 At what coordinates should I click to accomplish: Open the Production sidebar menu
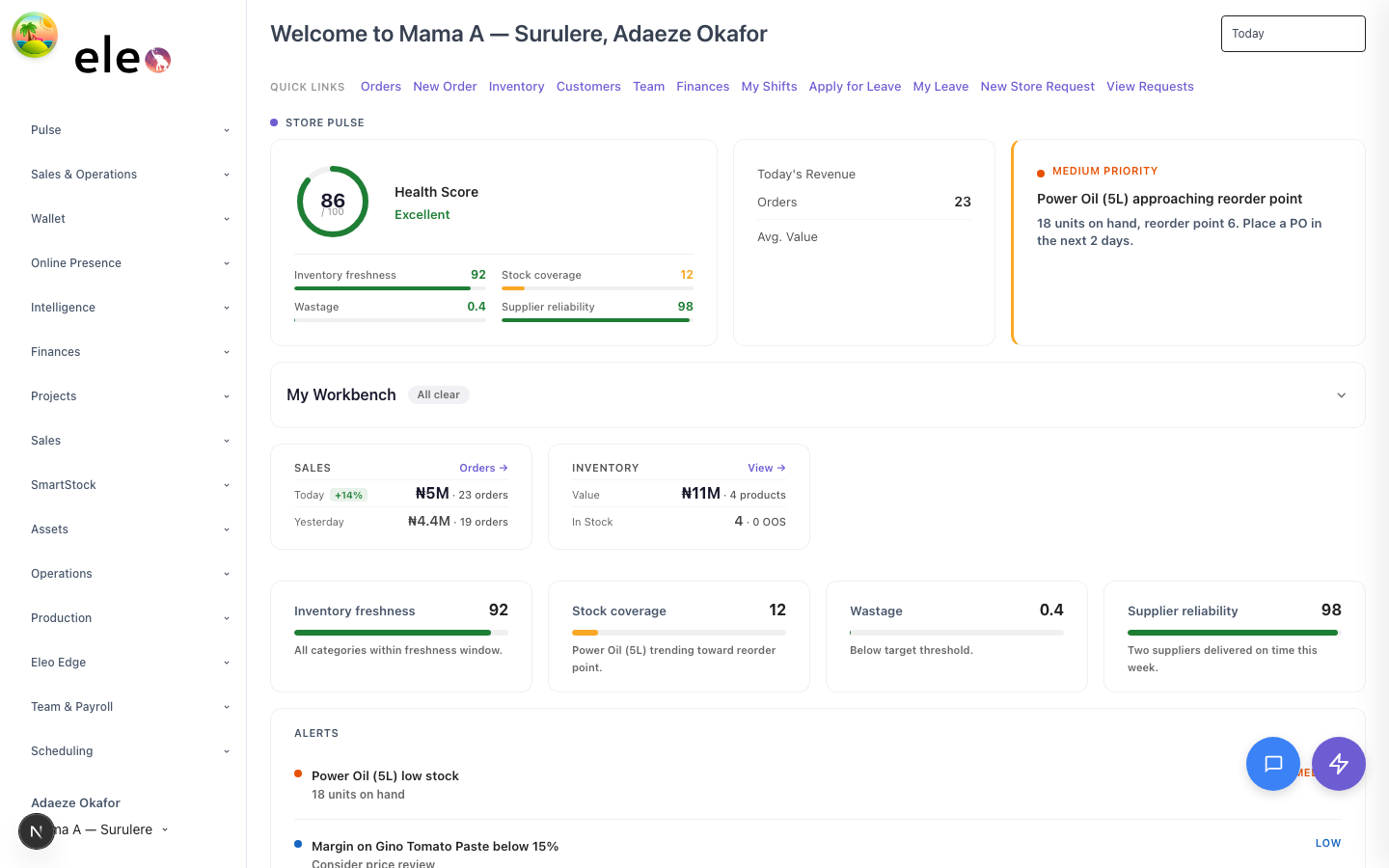(x=130, y=618)
